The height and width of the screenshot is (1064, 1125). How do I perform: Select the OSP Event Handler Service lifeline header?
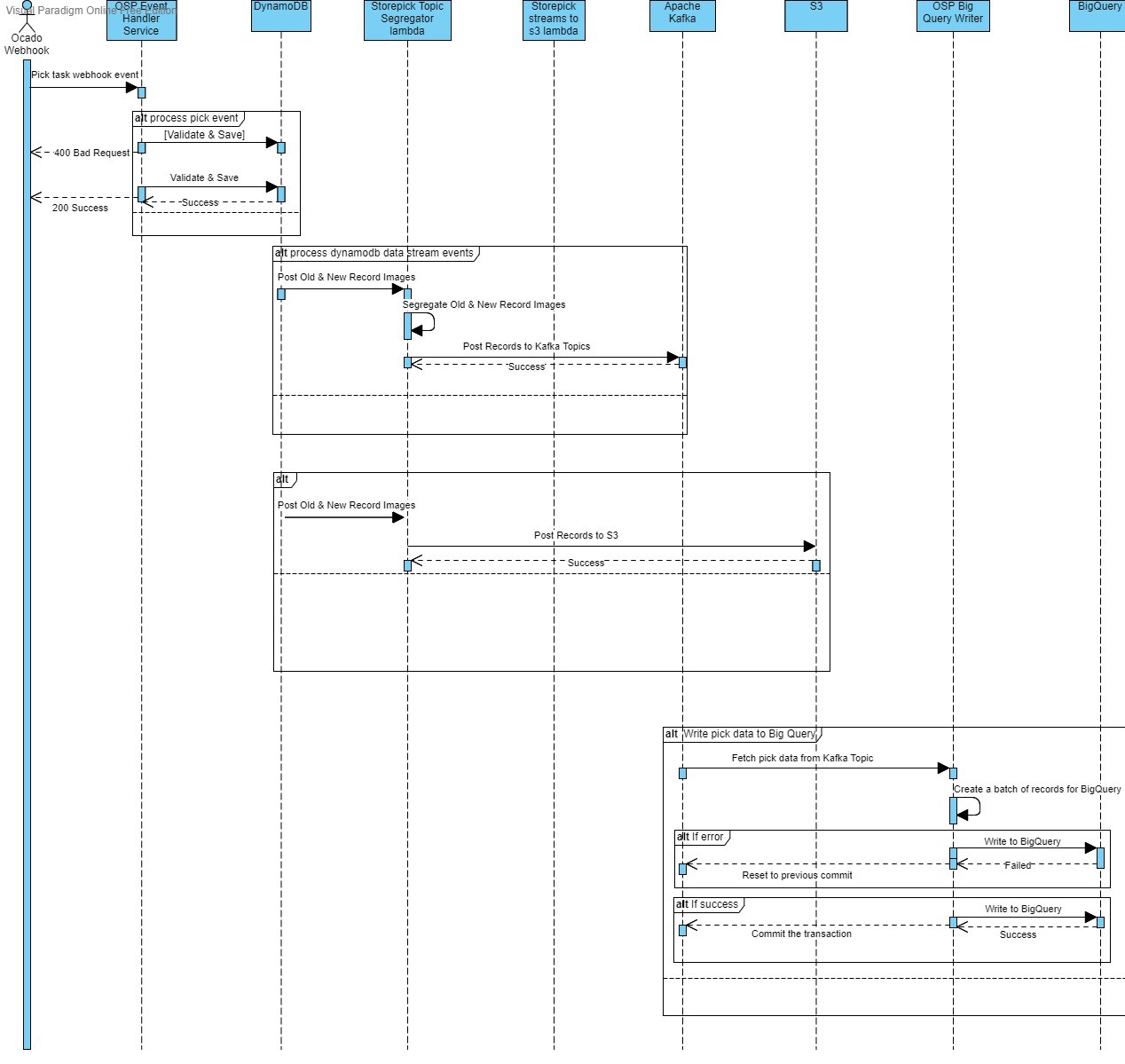point(141,20)
